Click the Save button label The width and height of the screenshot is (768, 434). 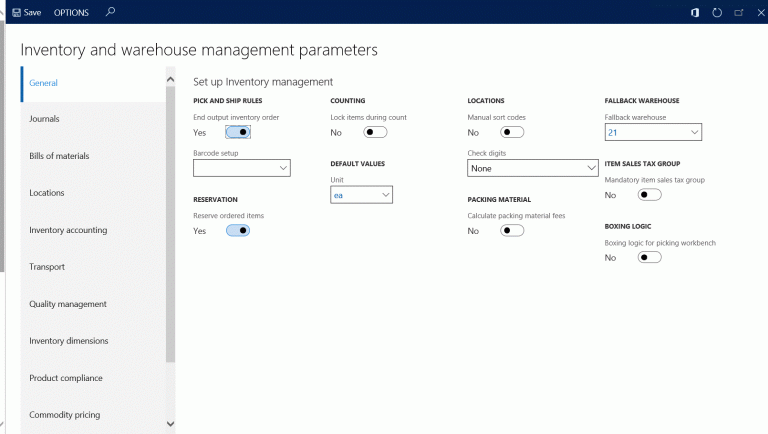pos(32,13)
